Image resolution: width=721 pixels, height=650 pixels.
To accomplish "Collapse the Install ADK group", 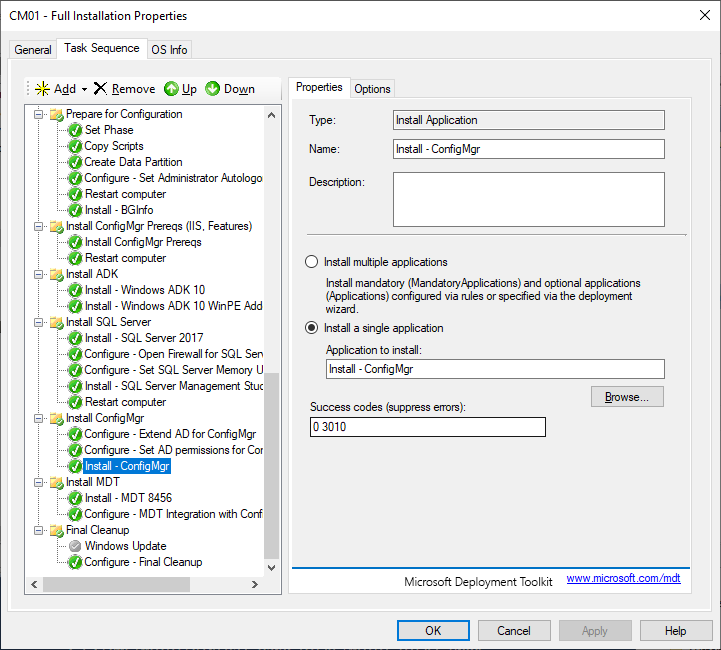I will coord(39,274).
